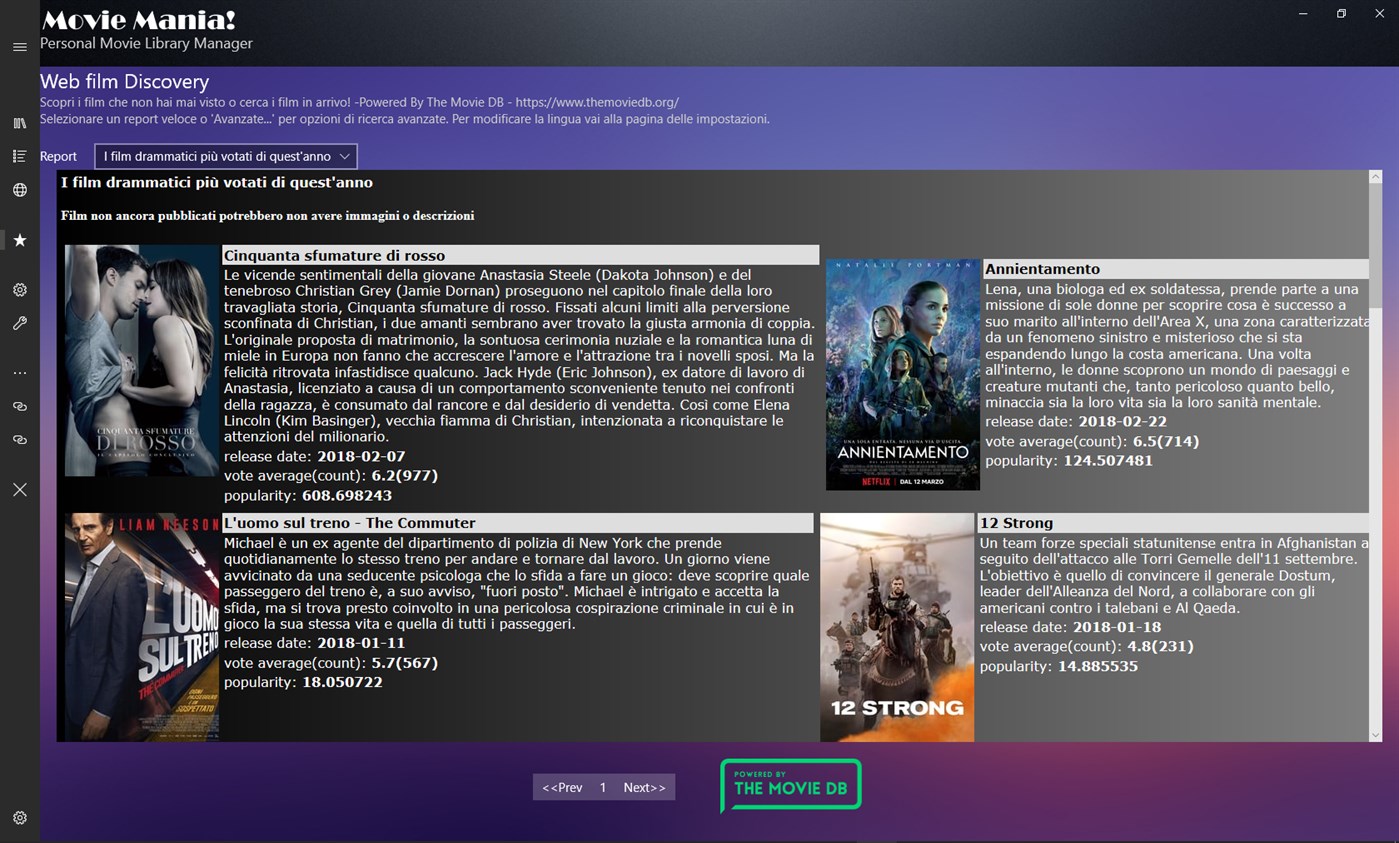1399x843 pixels.
Task: Click the results list scroll-down arrow
Action: (x=1376, y=735)
